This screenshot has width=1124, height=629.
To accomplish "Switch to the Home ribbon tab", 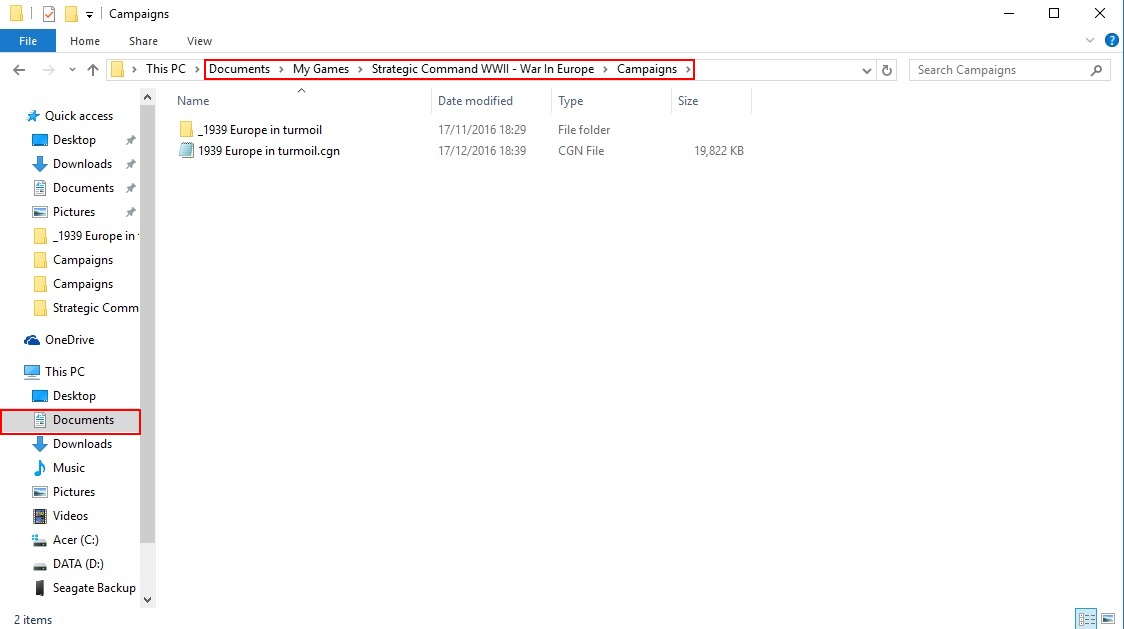I will [x=85, y=41].
